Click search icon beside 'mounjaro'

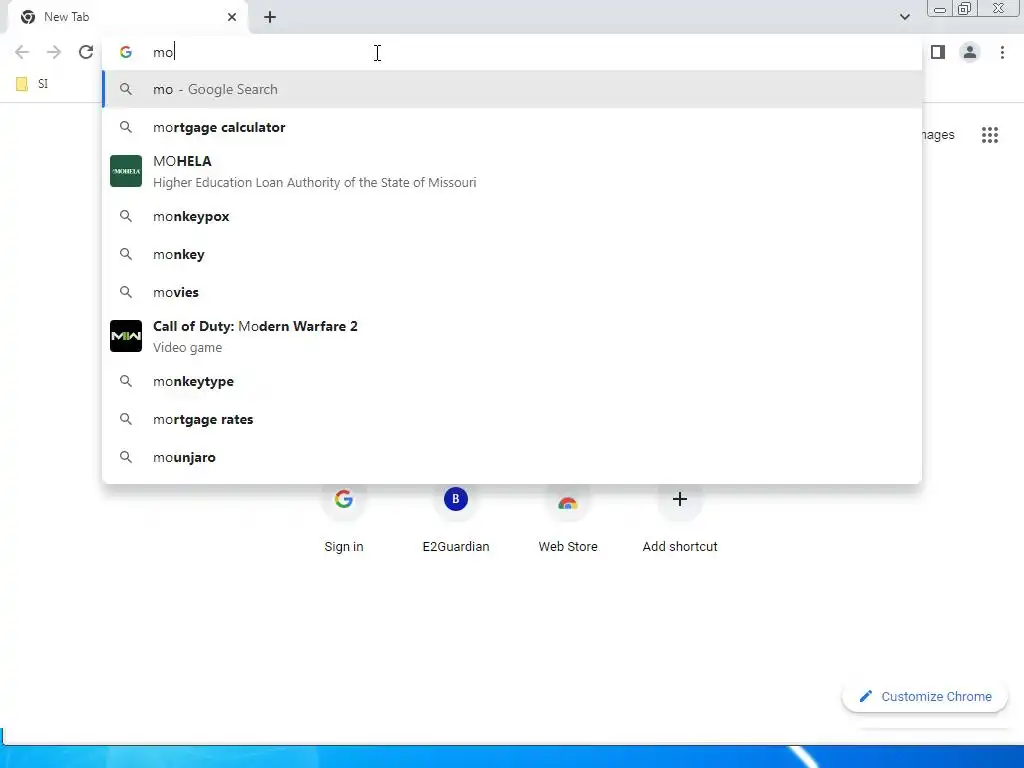(x=125, y=457)
